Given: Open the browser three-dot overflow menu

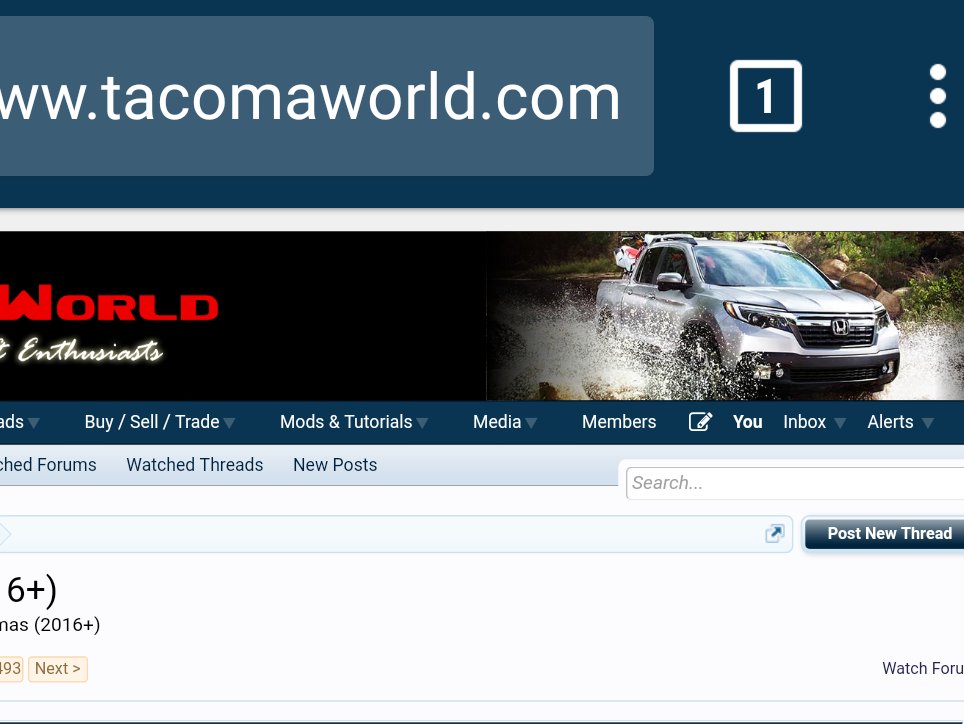Looking at the screenshot, I should 938,96.
